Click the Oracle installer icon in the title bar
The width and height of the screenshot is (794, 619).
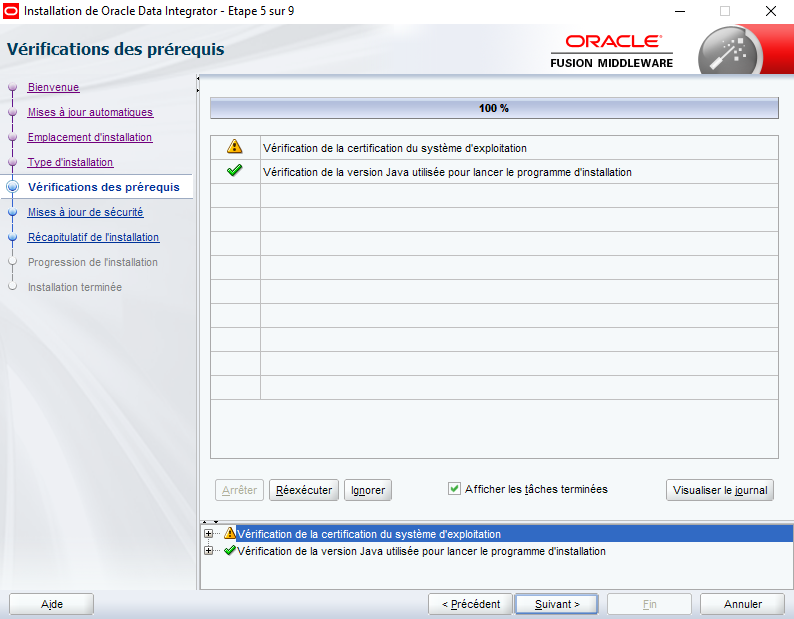tap(11, 11)
